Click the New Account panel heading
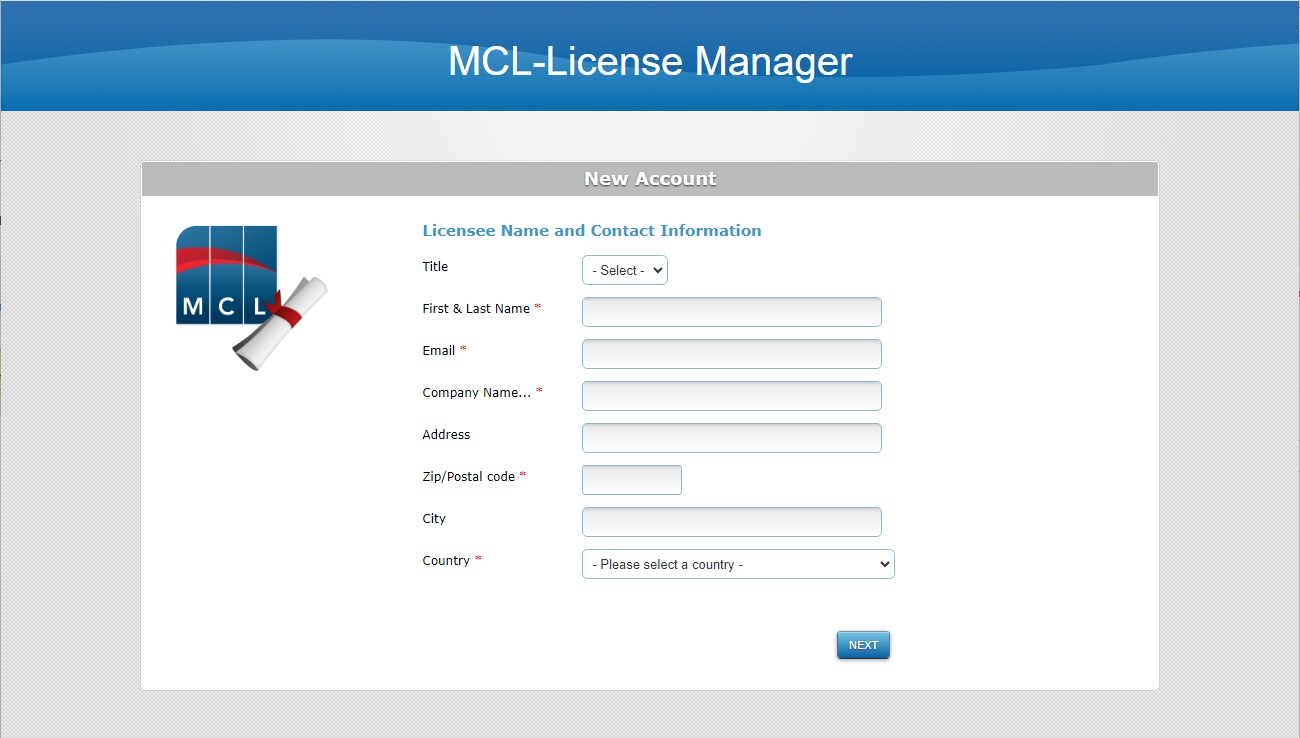This screenshot has width=1300, height=738. [x=650, y=179]
